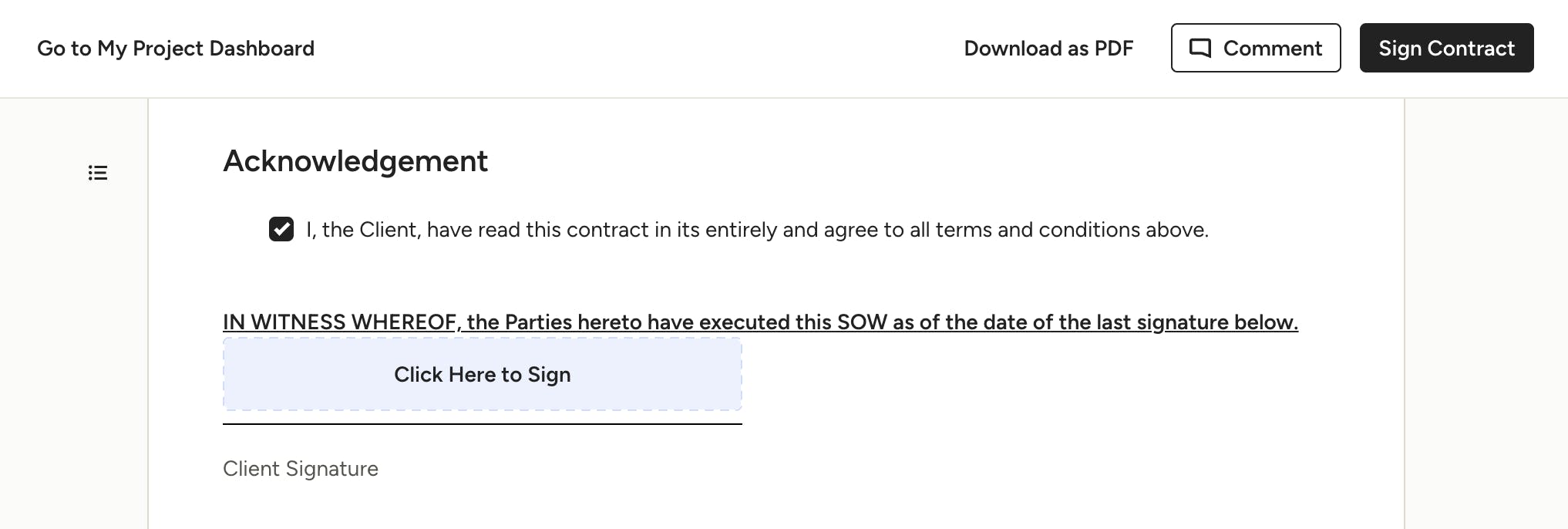
Task: Click the "PDF" text in the header
Action: (x=1114, y=49)
